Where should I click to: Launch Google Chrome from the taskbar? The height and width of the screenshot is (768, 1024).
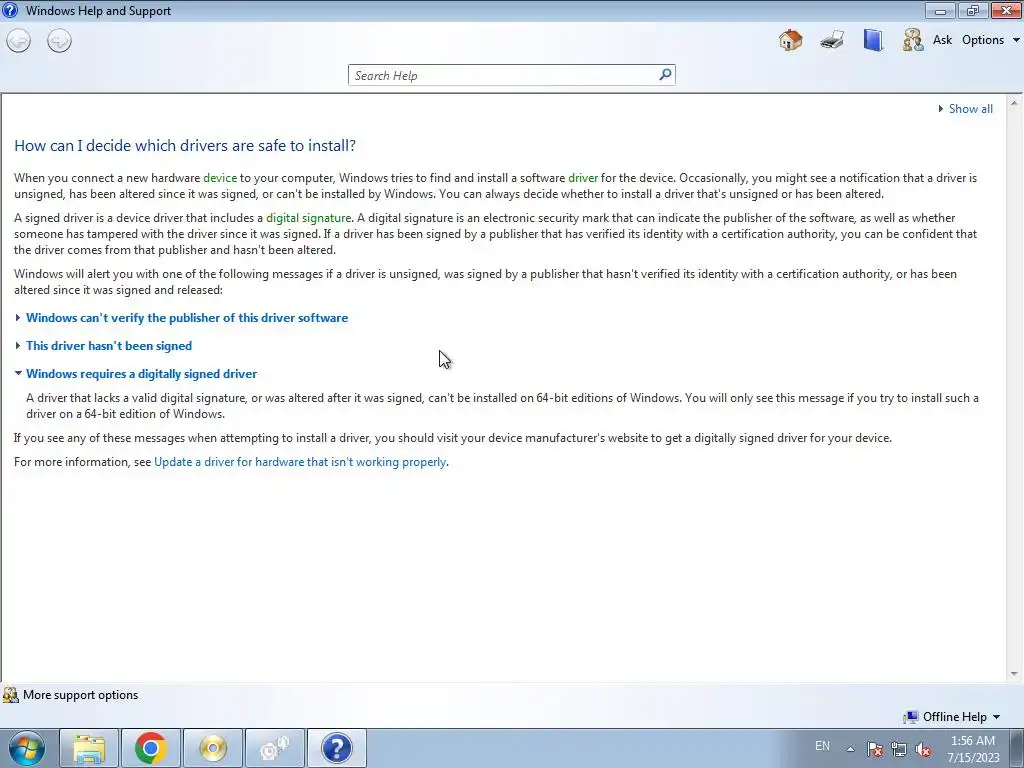pos(151,748)
